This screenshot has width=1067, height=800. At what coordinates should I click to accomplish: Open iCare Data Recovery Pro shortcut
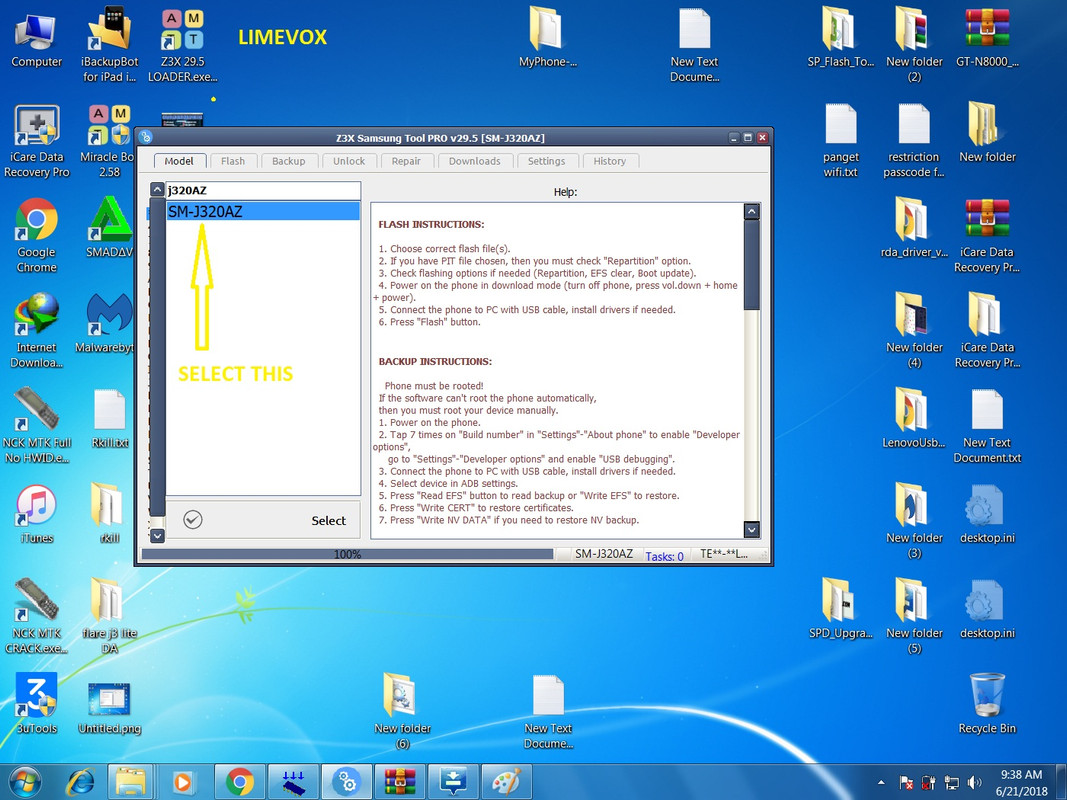pos(37,141)
